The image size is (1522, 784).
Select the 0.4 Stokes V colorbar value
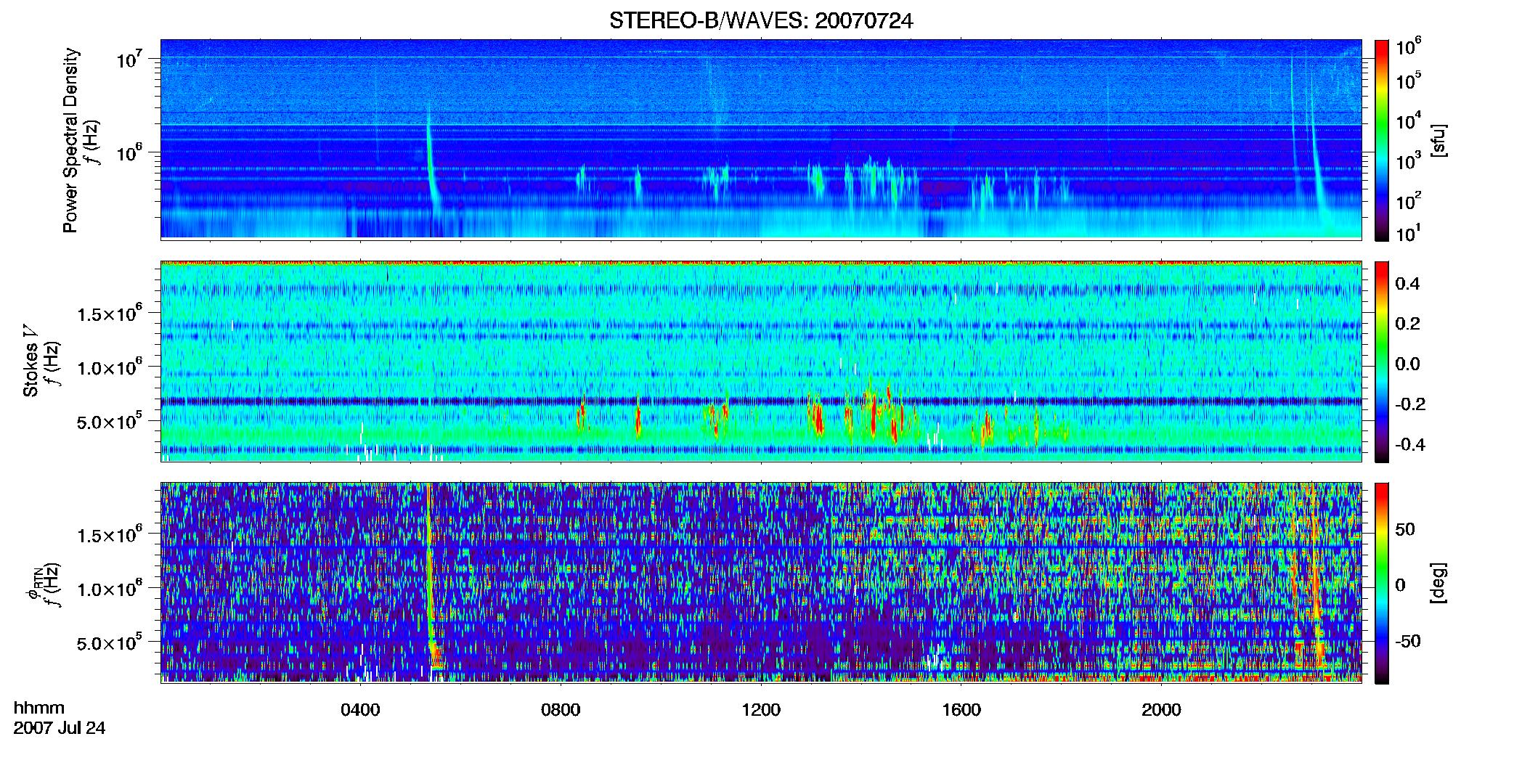pos(1407,283)
